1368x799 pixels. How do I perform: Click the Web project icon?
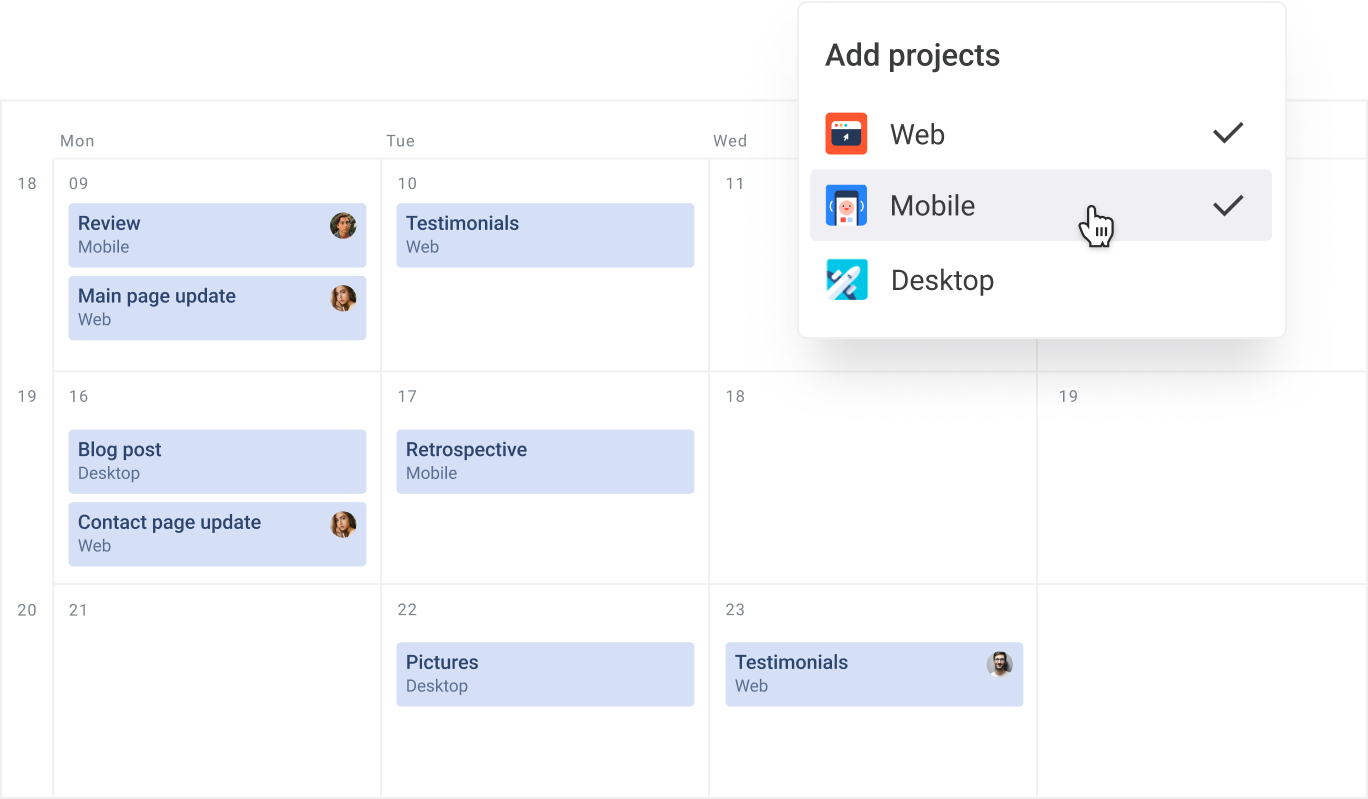[846, 133]
